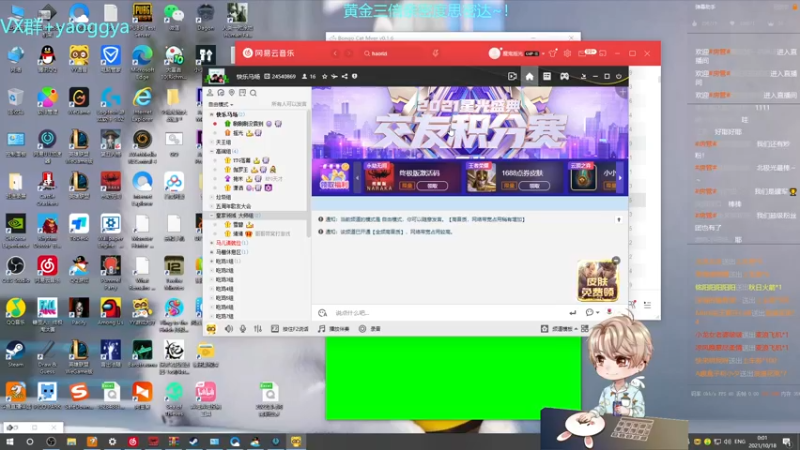Click the taskbar search circle icon
Viewport: 800px width, 450px height.
pyautogui.click(x=30, y=442)
